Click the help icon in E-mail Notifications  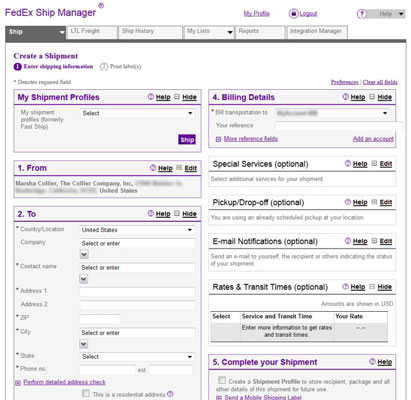[348, 241]
